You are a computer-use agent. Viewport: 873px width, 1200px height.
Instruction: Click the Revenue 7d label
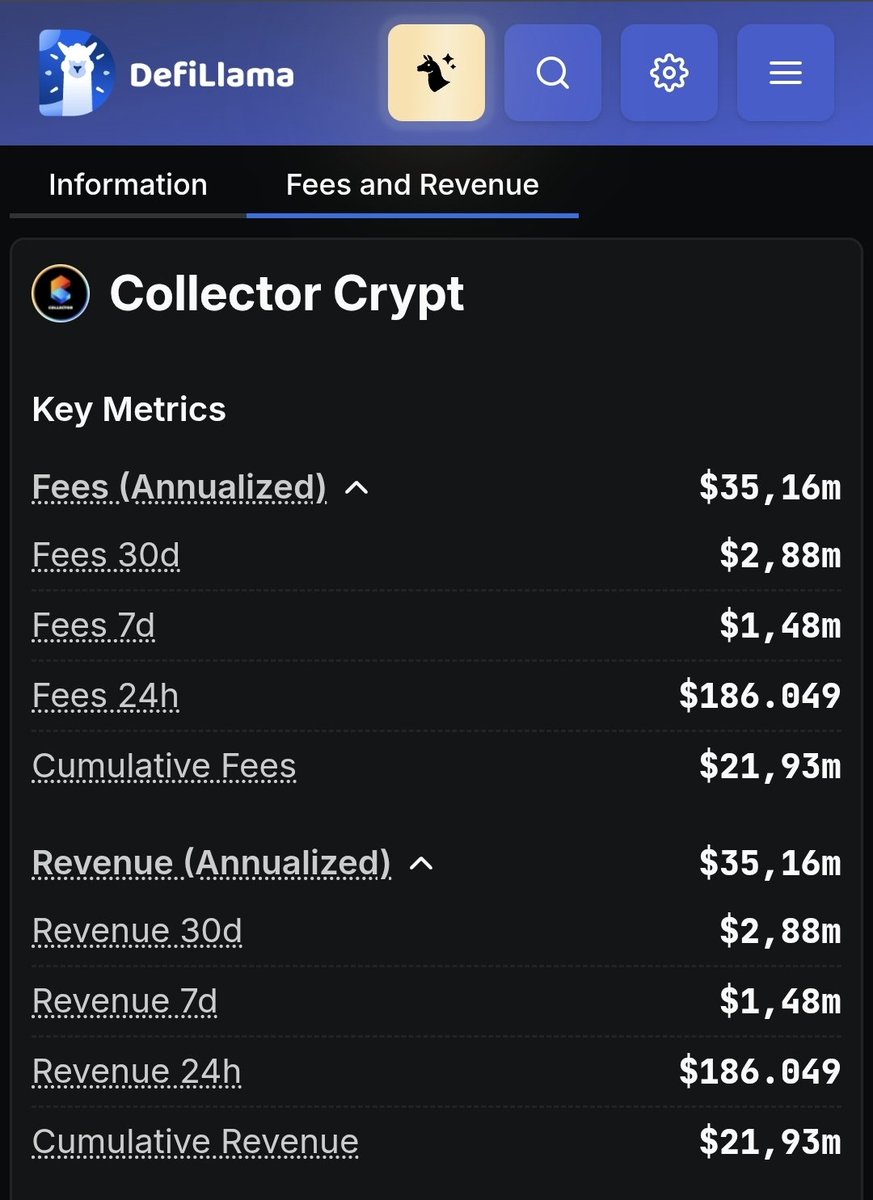[125, 1001]
